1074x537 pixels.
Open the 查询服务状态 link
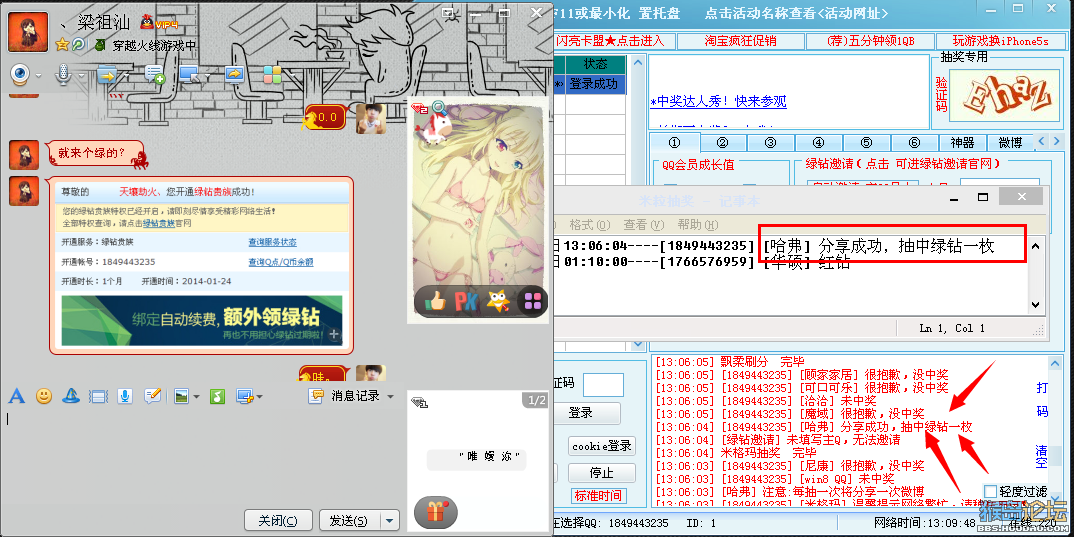pos(273,242)
